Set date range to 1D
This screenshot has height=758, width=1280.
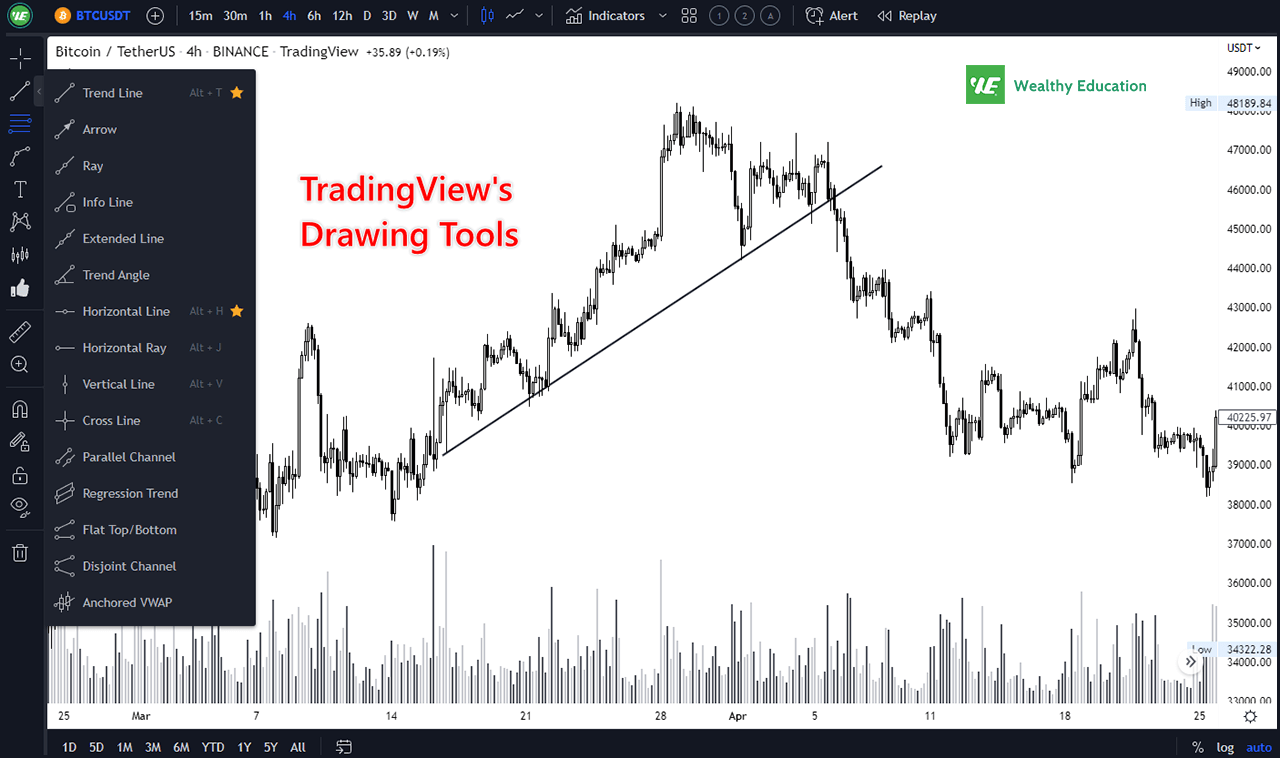pos(69,747)
